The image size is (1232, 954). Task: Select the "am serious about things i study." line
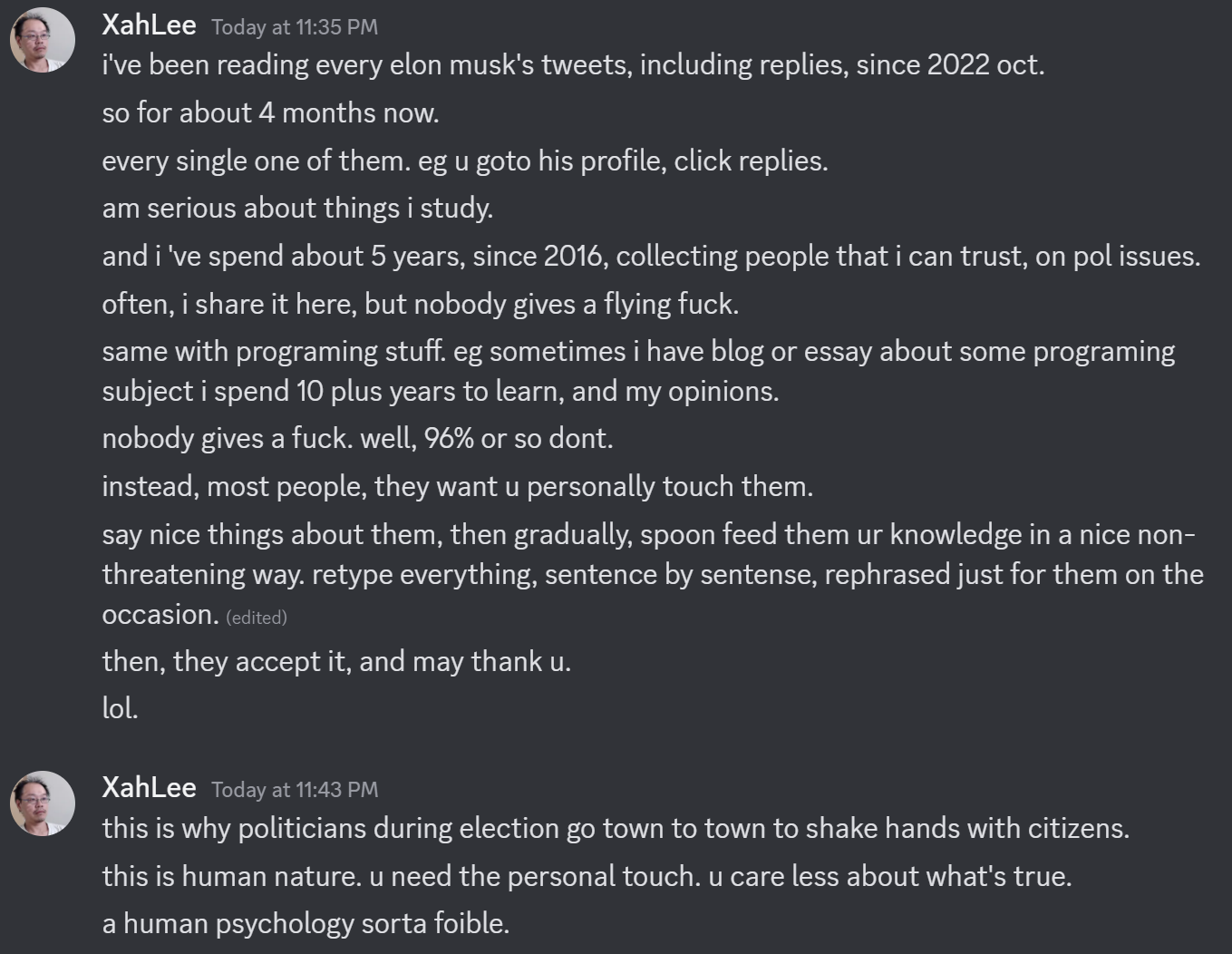pyautogui.click(x=297, y=209)
